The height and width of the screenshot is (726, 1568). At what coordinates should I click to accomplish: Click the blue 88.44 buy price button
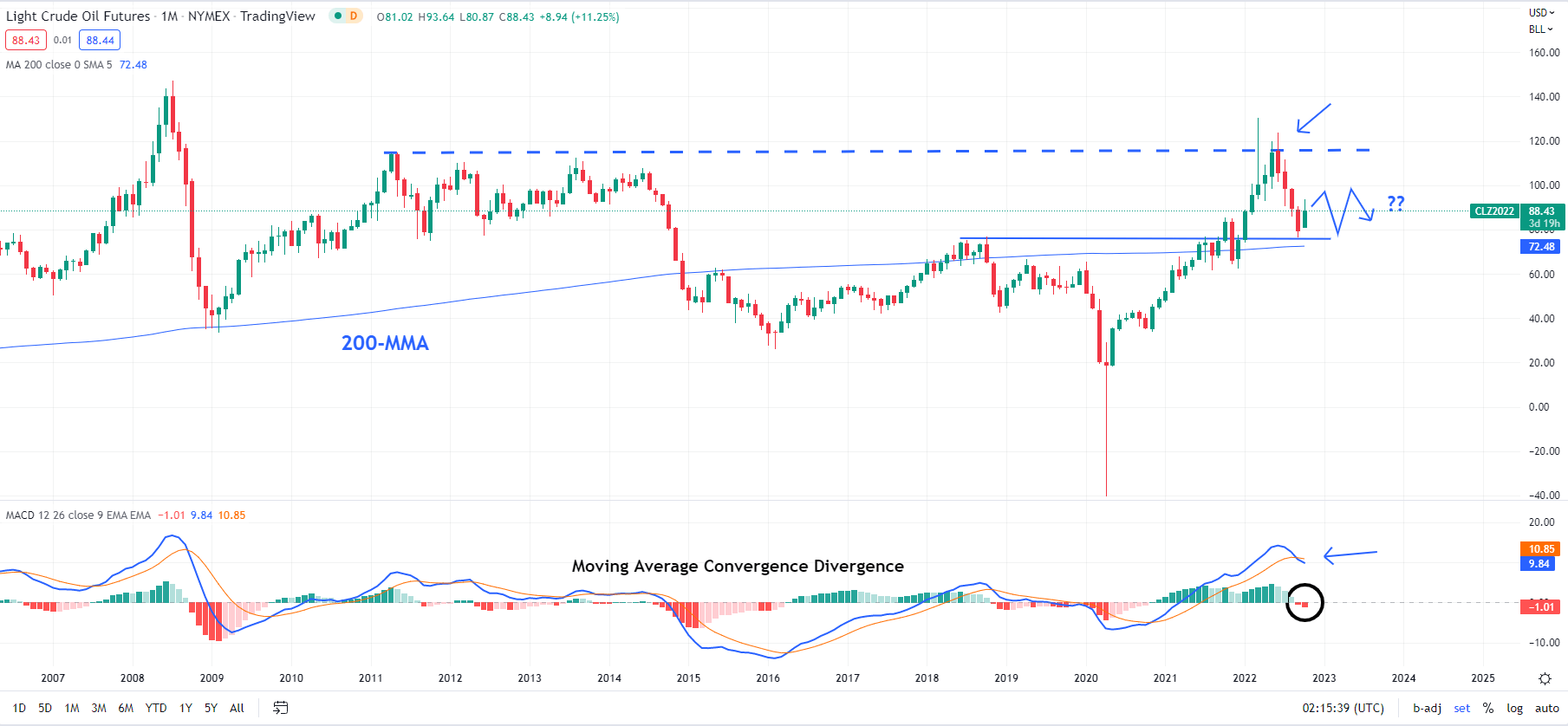click(x=100, y=40)
